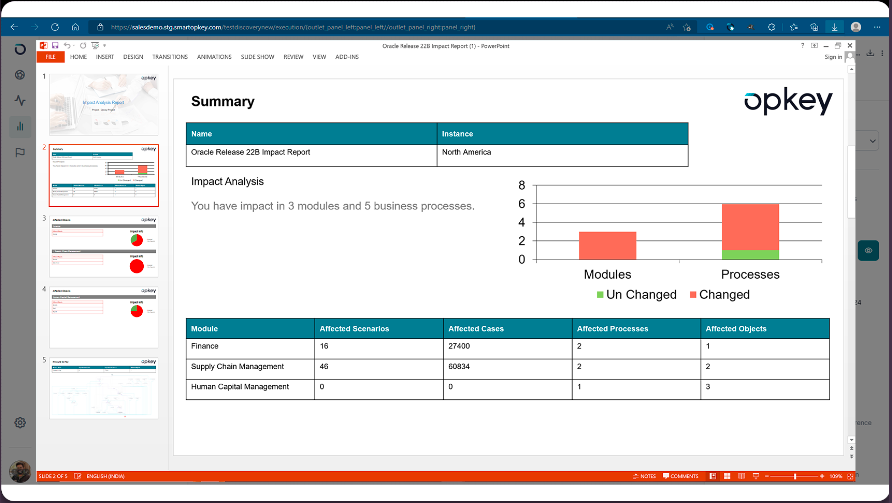Select slide 2 Summary thumbnail
This screenshot has height=503, width=892.
(x=104, y=175)
